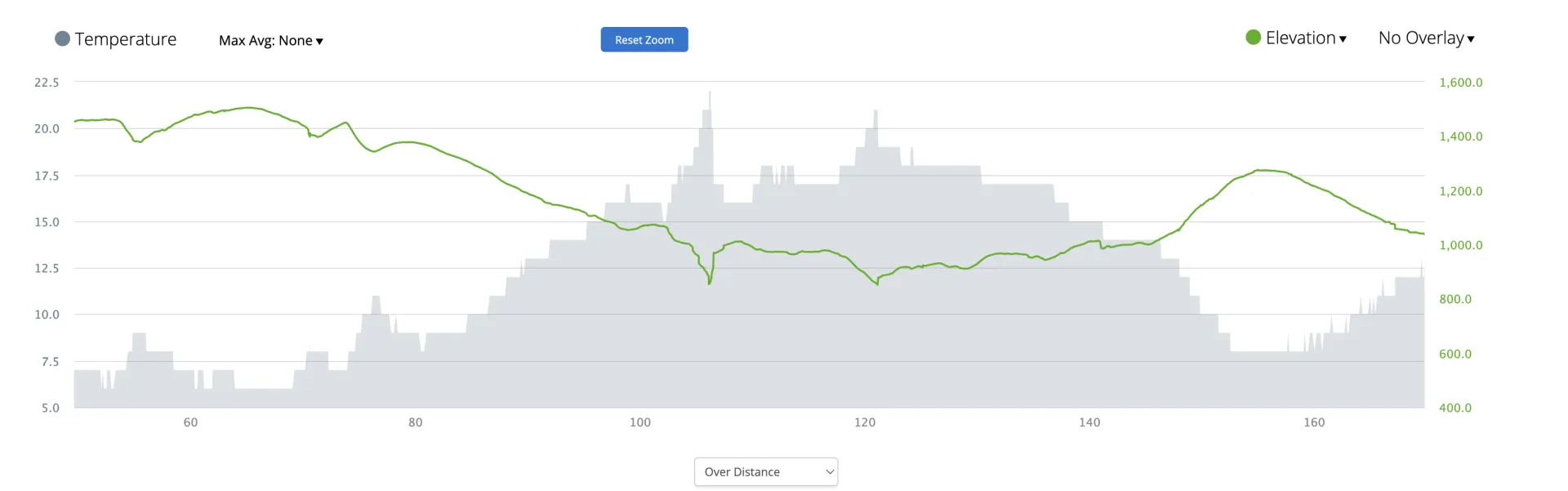The height and width of the screenshot is (491, 1568).
Task: Click the caret arrow beside Max Avg: None
Action: click(x=319, y=41)
